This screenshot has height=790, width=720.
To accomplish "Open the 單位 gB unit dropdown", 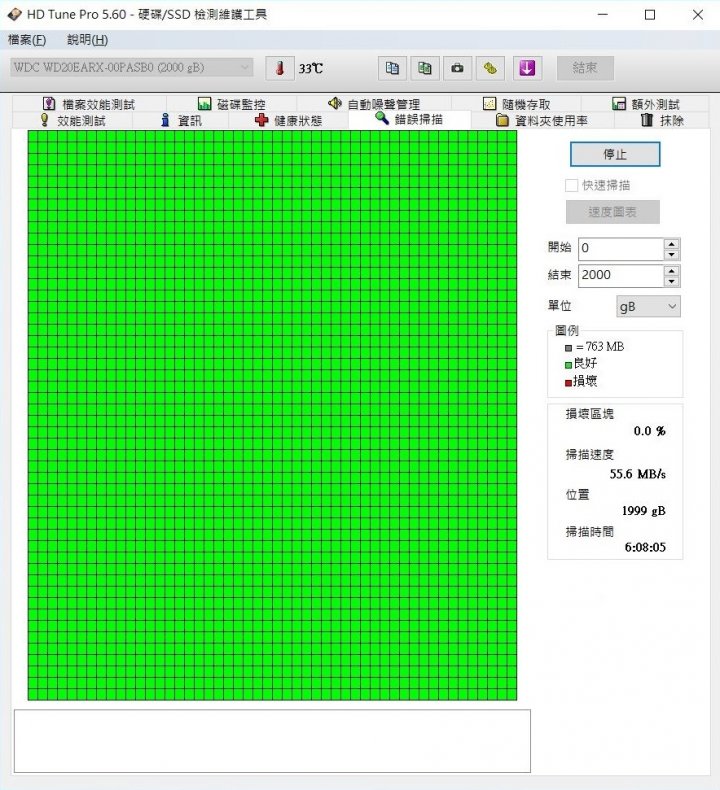I will point(648,306).
